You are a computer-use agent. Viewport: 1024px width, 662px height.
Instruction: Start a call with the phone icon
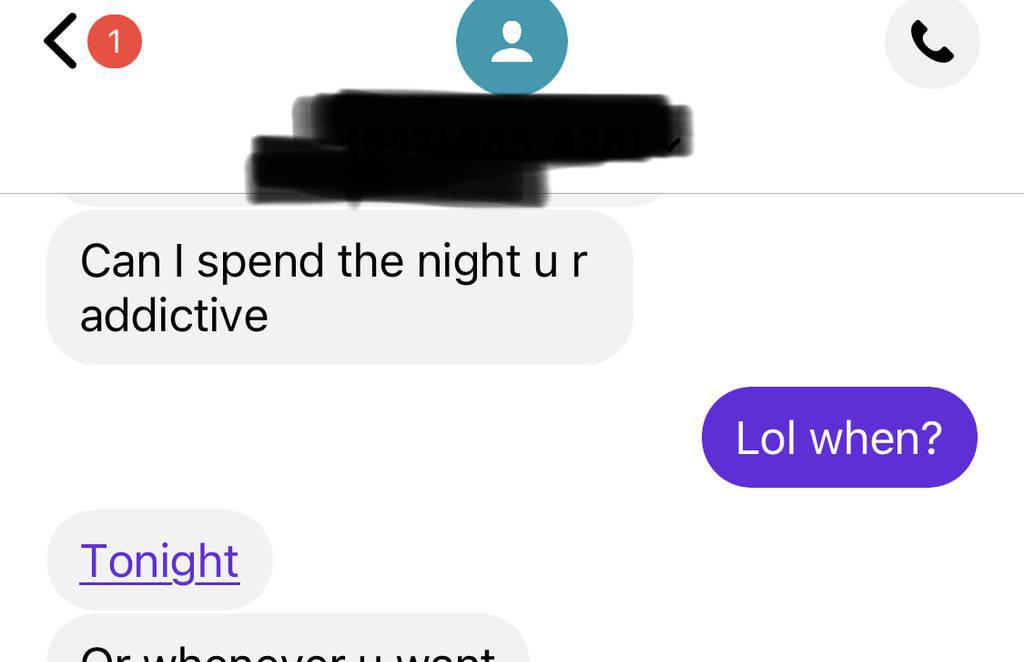point(932,41)
